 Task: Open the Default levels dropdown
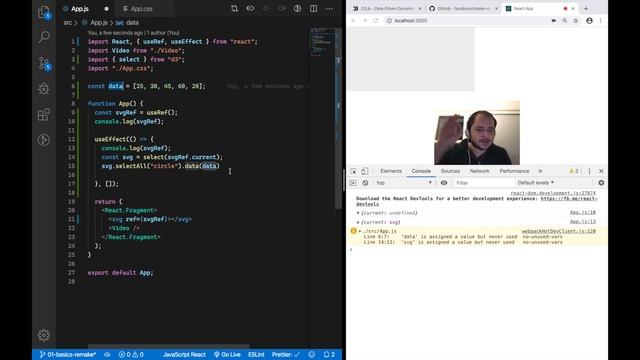tap(536, 183)
